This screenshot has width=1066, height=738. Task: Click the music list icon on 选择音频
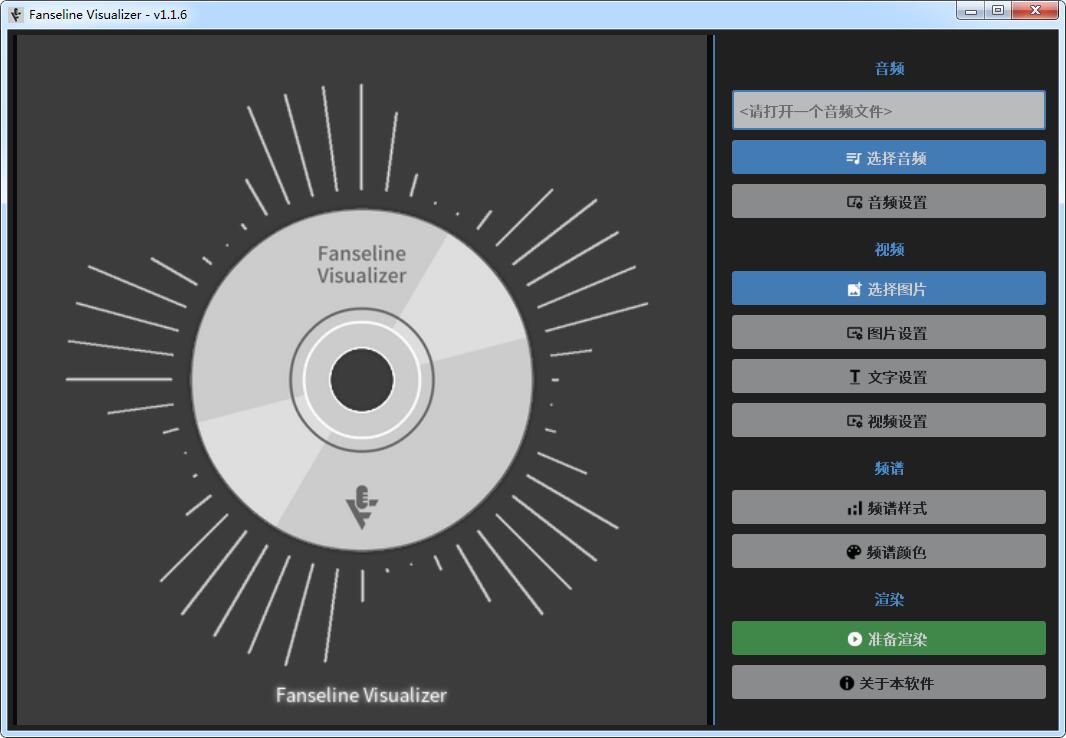point(853,158)
